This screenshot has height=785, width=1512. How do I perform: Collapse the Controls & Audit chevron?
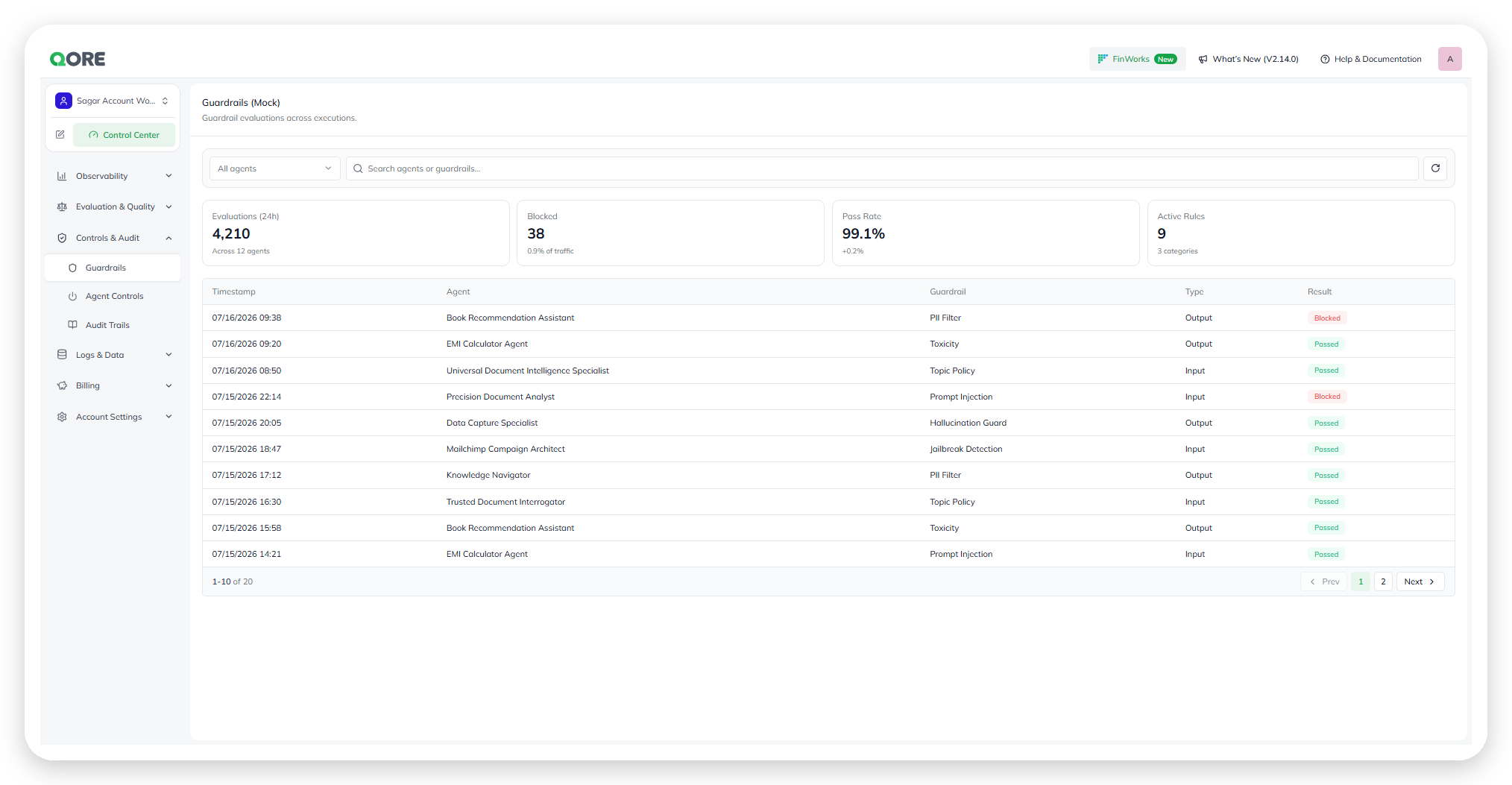tap(168, 238)
